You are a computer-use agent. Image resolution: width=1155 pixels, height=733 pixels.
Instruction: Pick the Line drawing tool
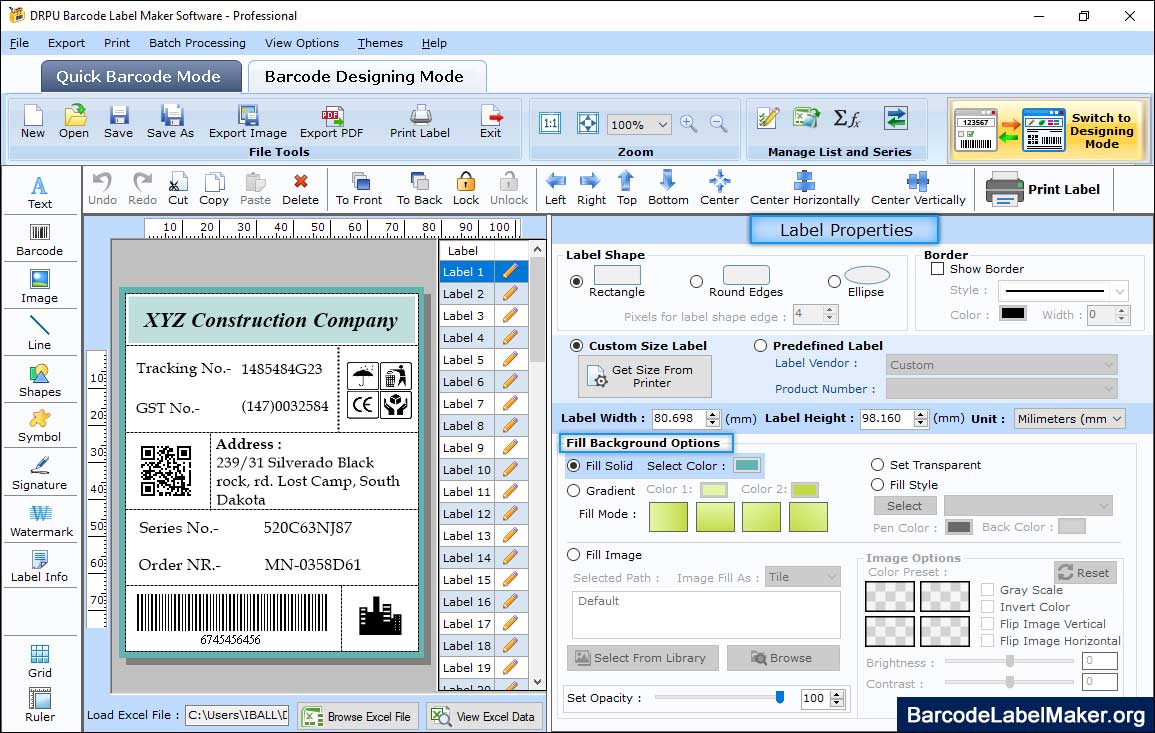coord(40,333)
